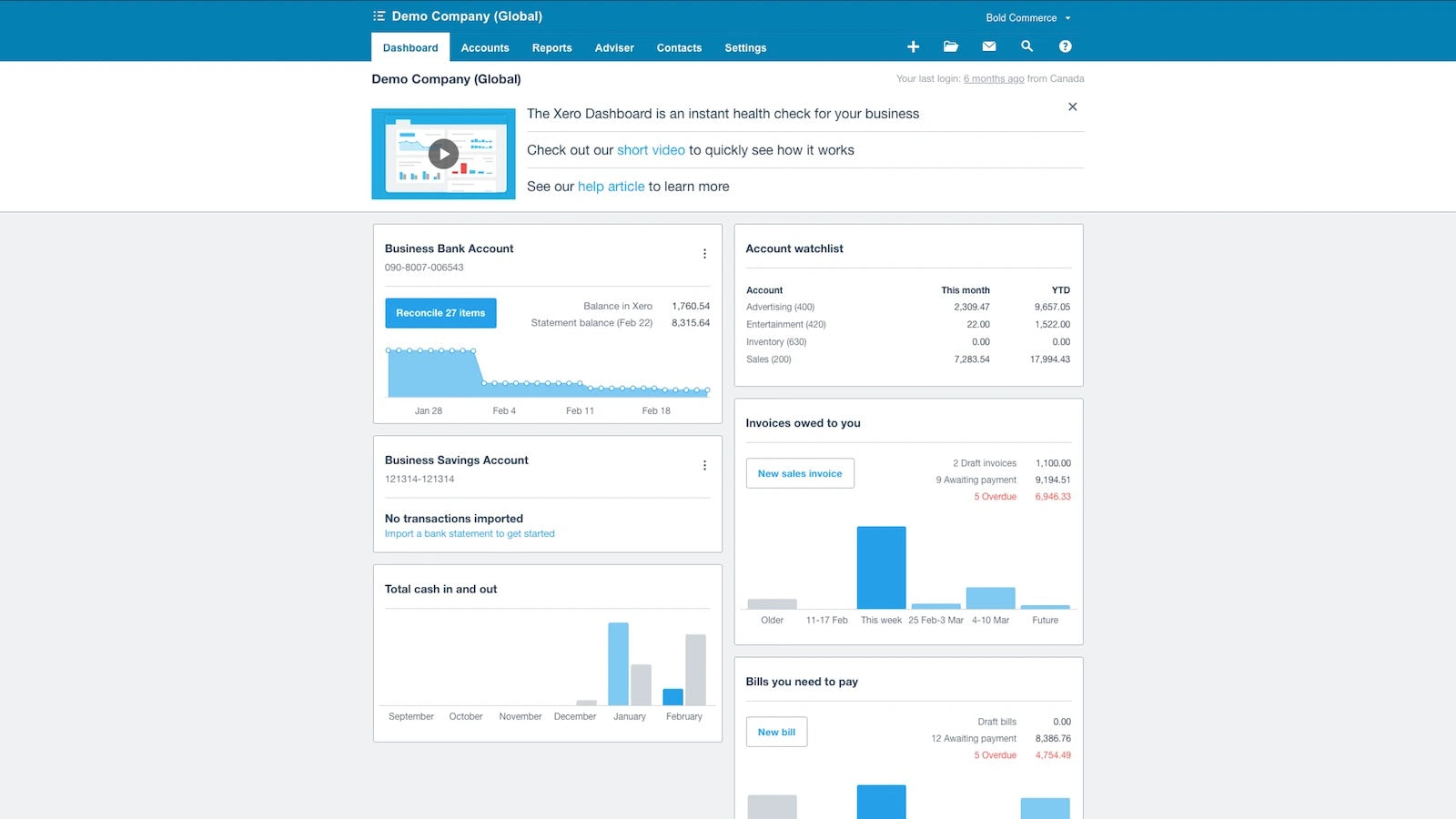The height and width of the screenshot is (819, 1456).
Task: Open the quick-add plus icon
Action: click(x=913, y=46)
